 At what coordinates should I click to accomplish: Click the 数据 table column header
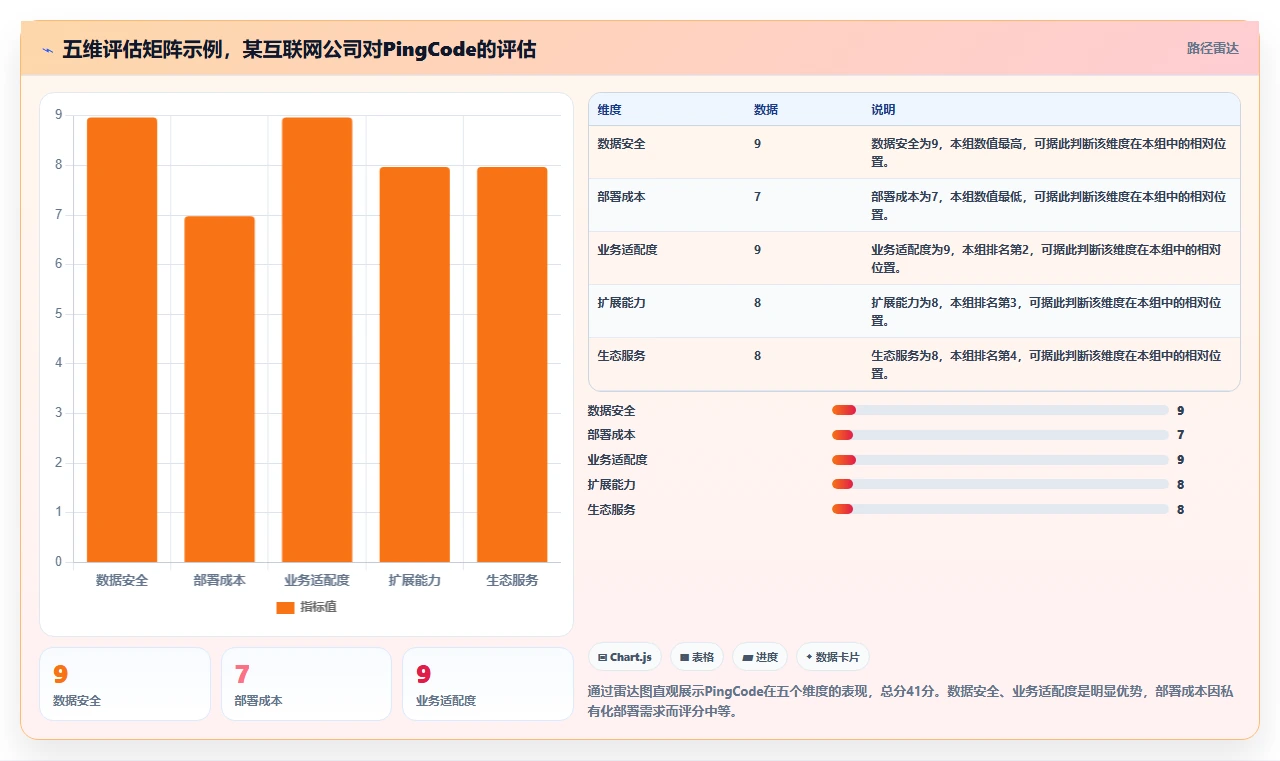click(x=766, y=109)
